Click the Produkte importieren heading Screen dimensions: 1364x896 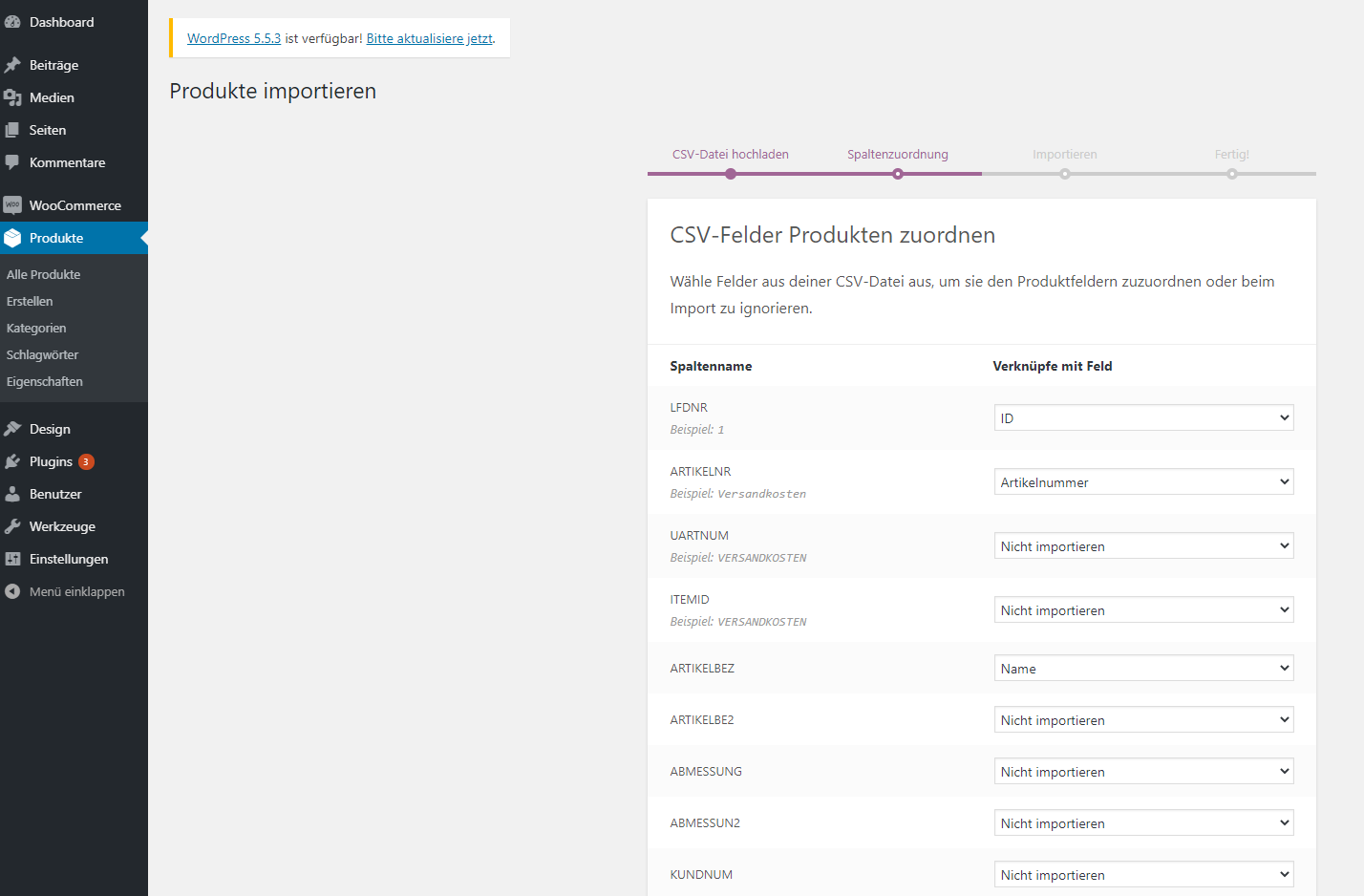(x=273, y=91)
